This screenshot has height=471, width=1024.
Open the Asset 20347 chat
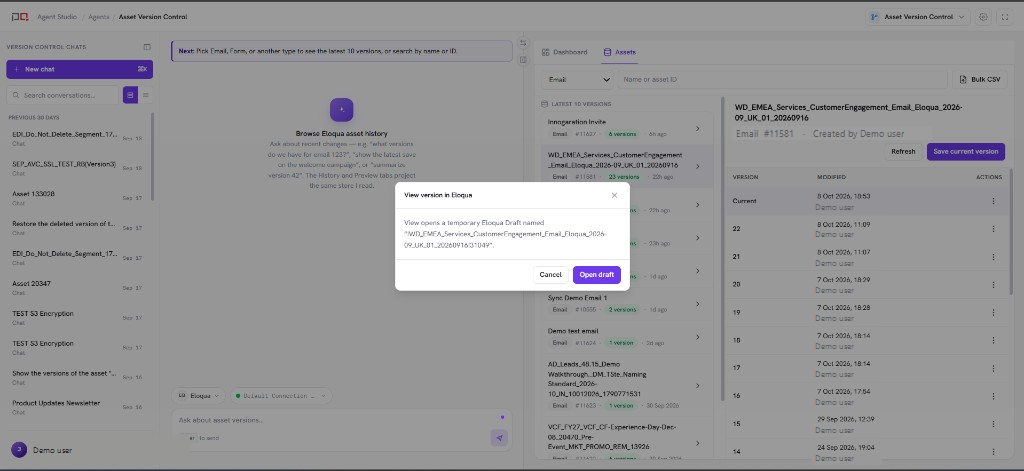77,287
